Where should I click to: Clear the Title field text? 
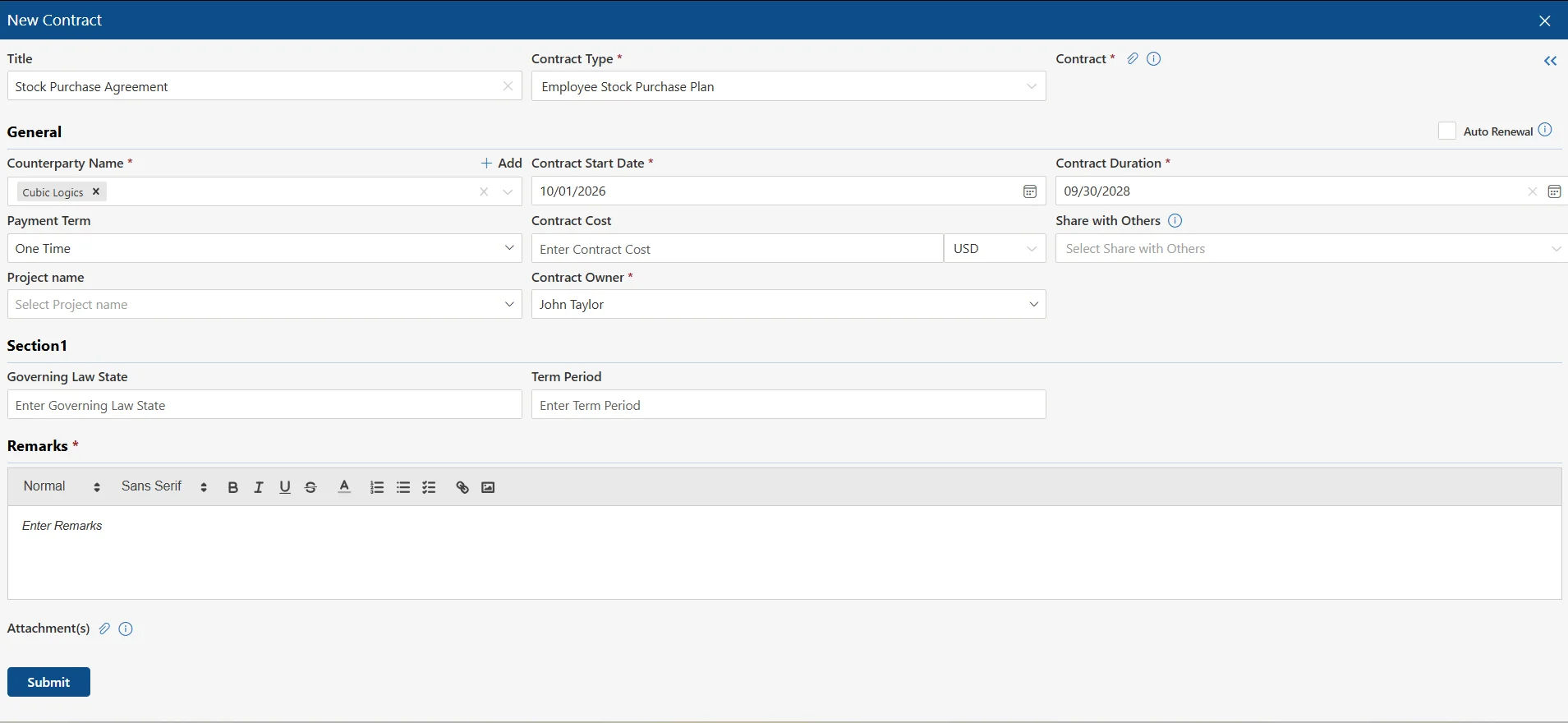(x=508, y=86)
